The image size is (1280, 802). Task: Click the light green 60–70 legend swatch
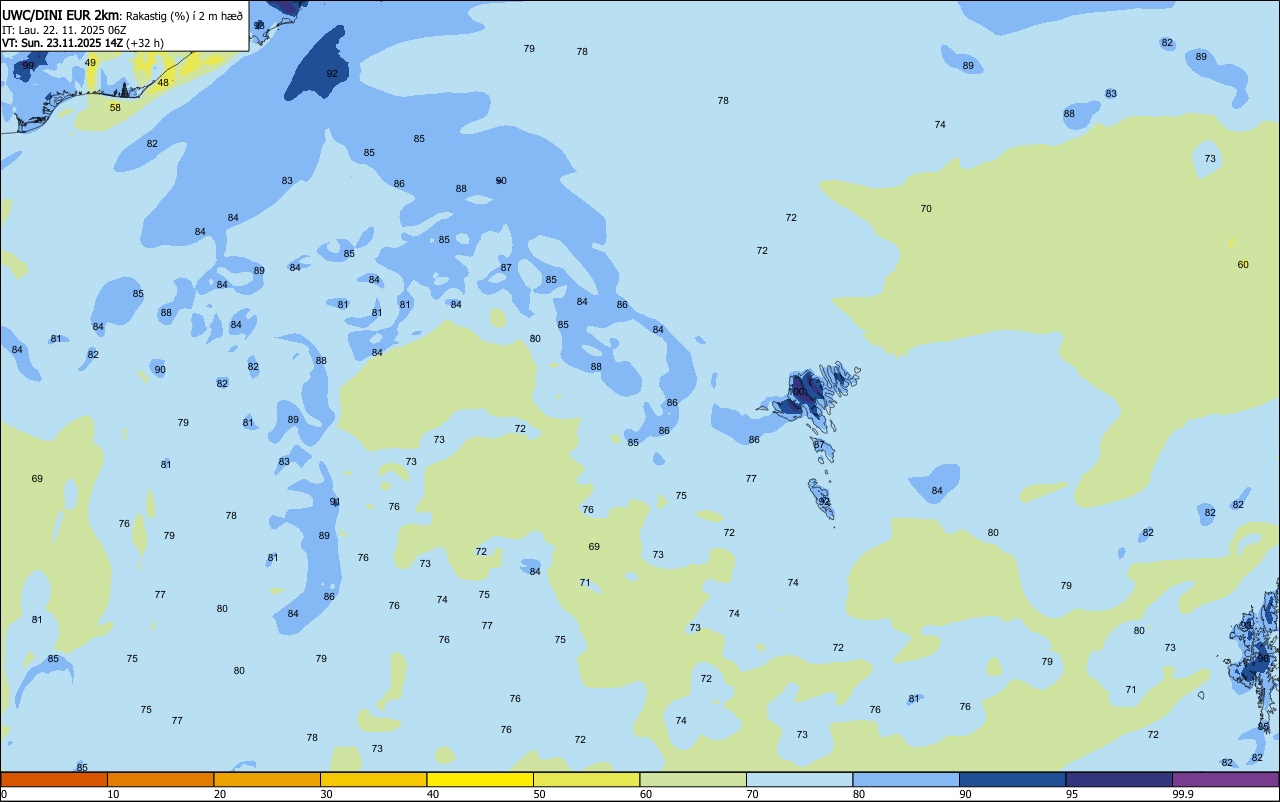point(693,779)
